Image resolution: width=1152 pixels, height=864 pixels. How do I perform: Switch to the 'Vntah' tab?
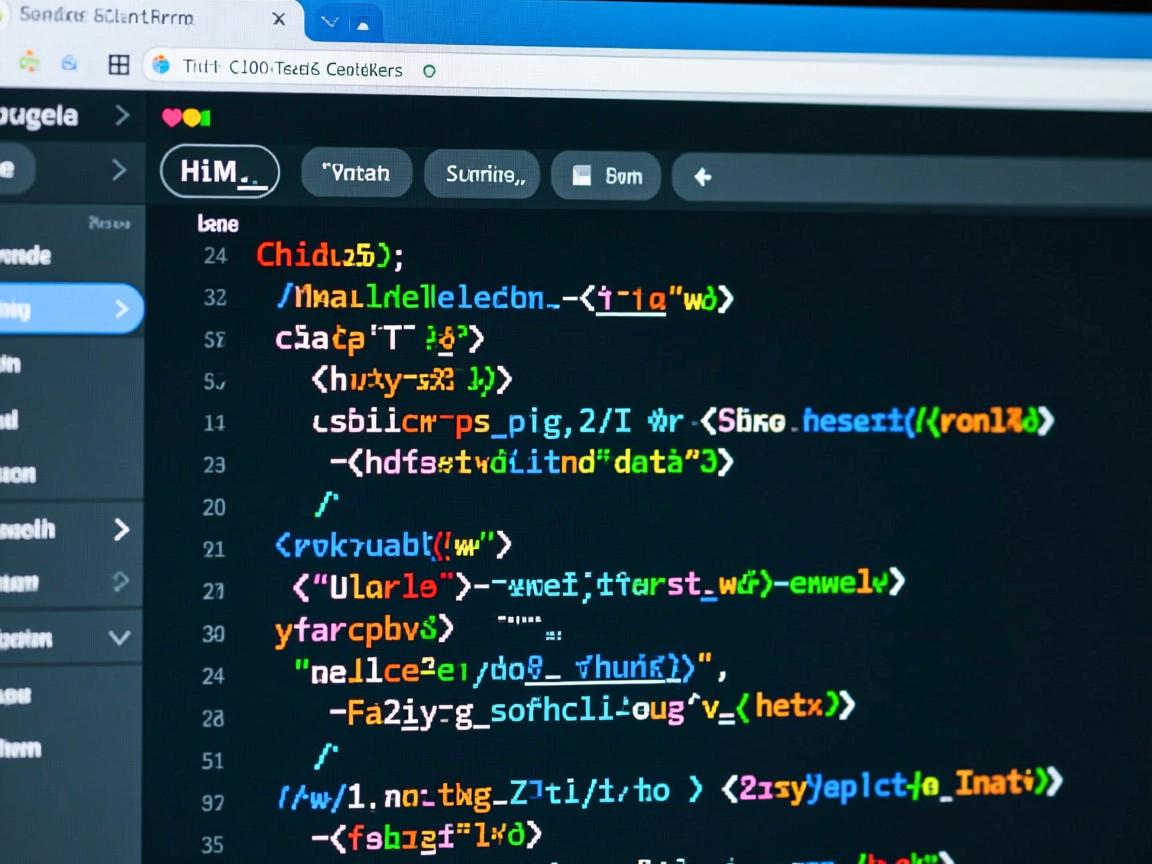click(356, 173)
